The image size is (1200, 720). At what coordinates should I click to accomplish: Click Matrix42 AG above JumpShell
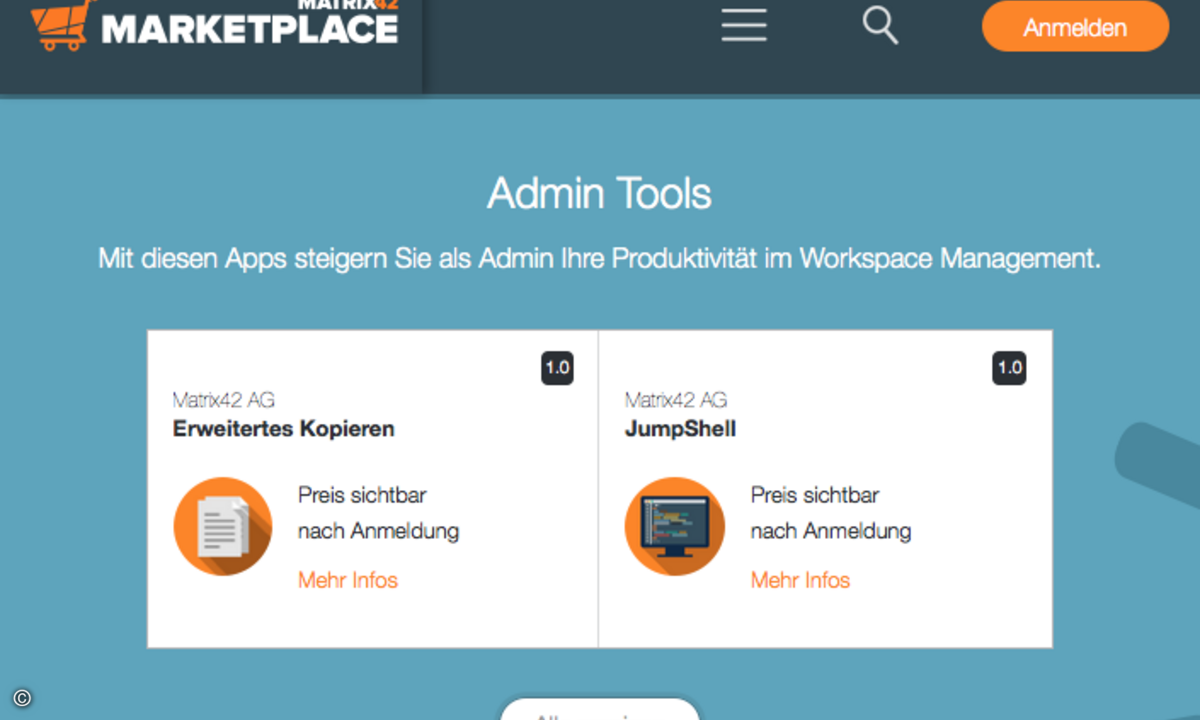point(676,400)
